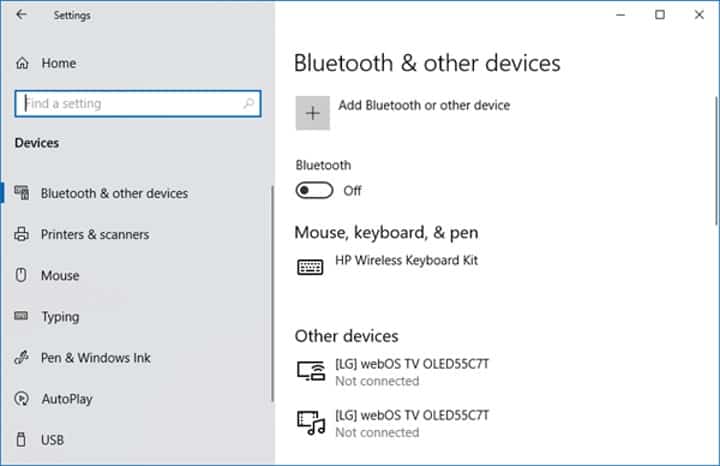The width and height of the screenshot is (720, 466).
Task: Open Home in Settings sidebar
Action: tap(59, 63)
